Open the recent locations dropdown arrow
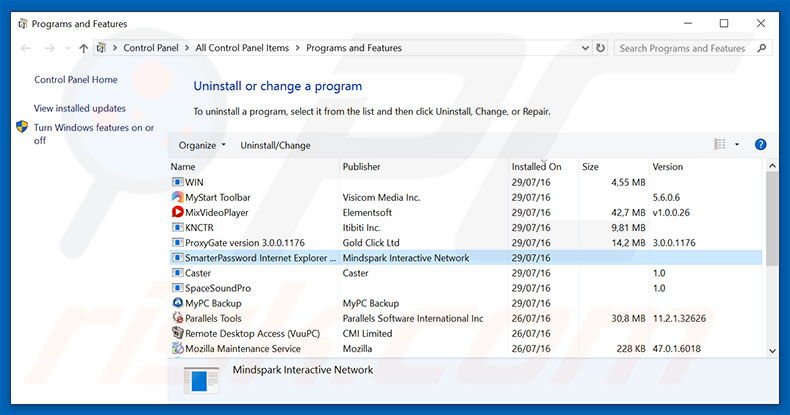Screen dimensions: 790x415 [x=67, y=48]
